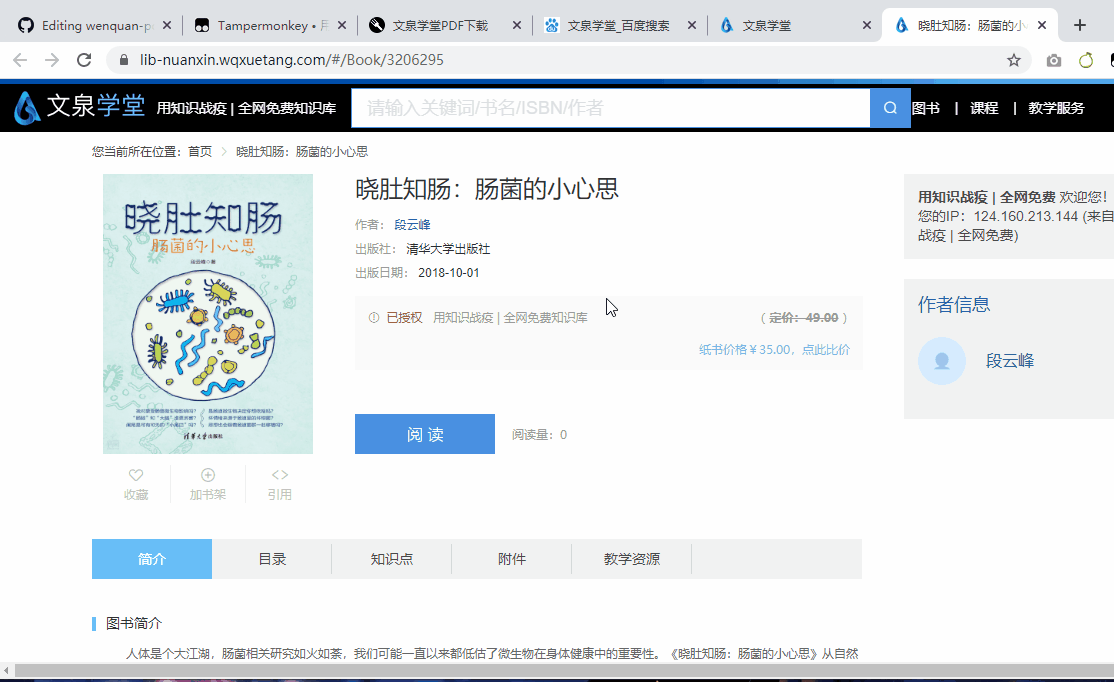This screenshot has height=682, width=1114.
Task: Click the camera extension icon
Action: pyautogui.click(x=1054, y=60)
